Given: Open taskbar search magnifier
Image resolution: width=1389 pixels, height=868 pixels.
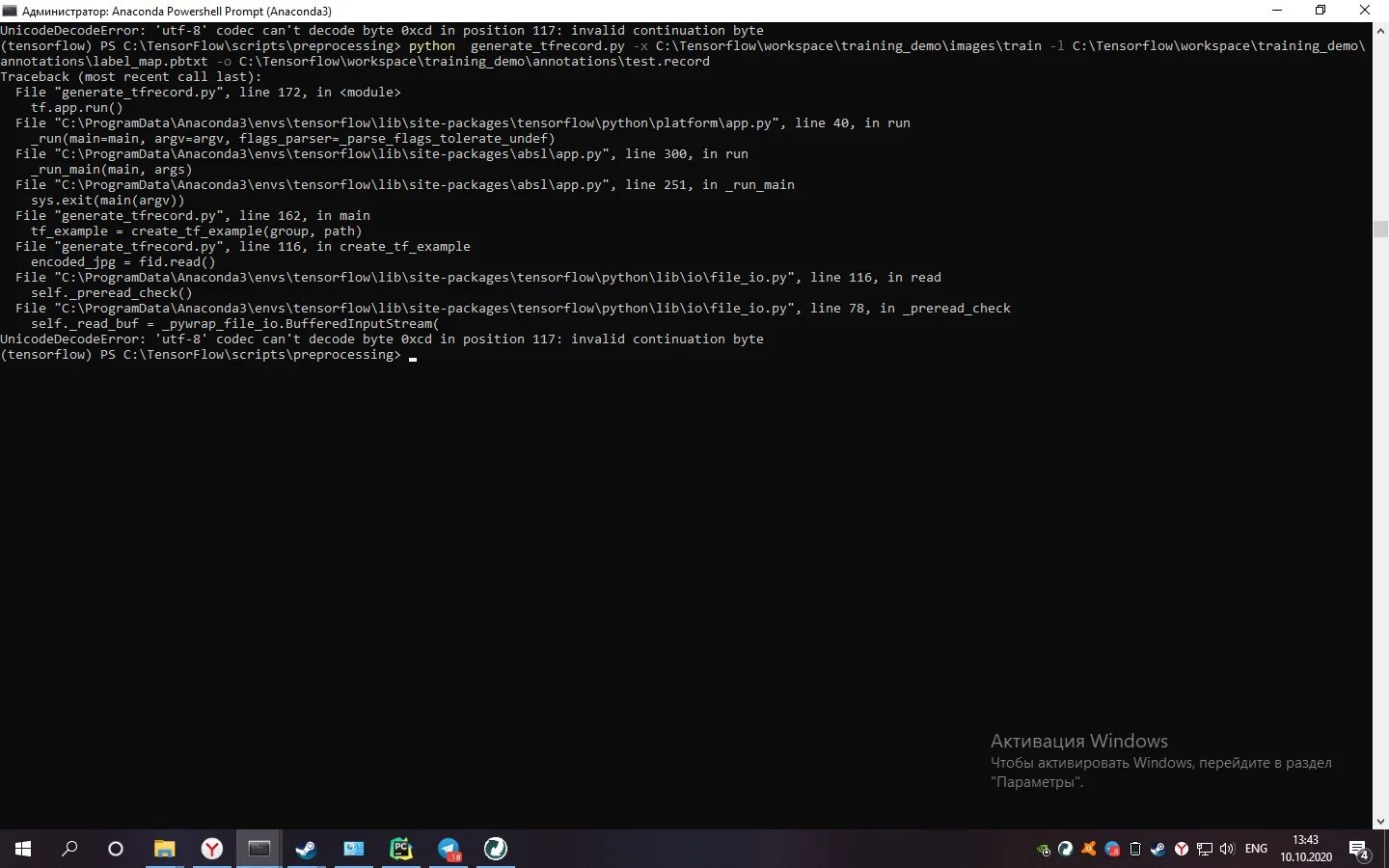Looking at the screenshot, I should click(x=69, y=849).
